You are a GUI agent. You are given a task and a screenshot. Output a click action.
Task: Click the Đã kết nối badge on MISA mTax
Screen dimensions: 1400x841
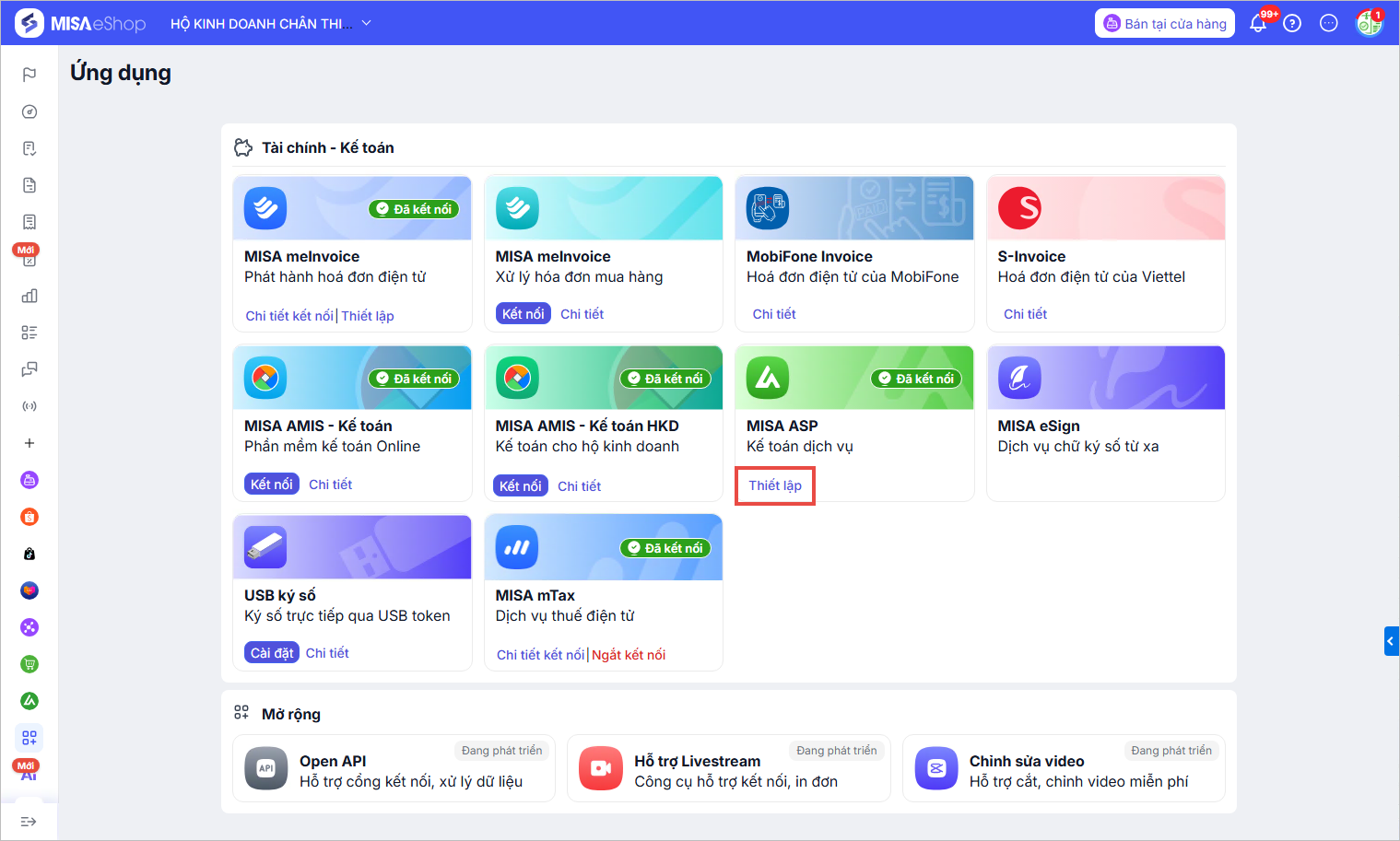point(665,548)
